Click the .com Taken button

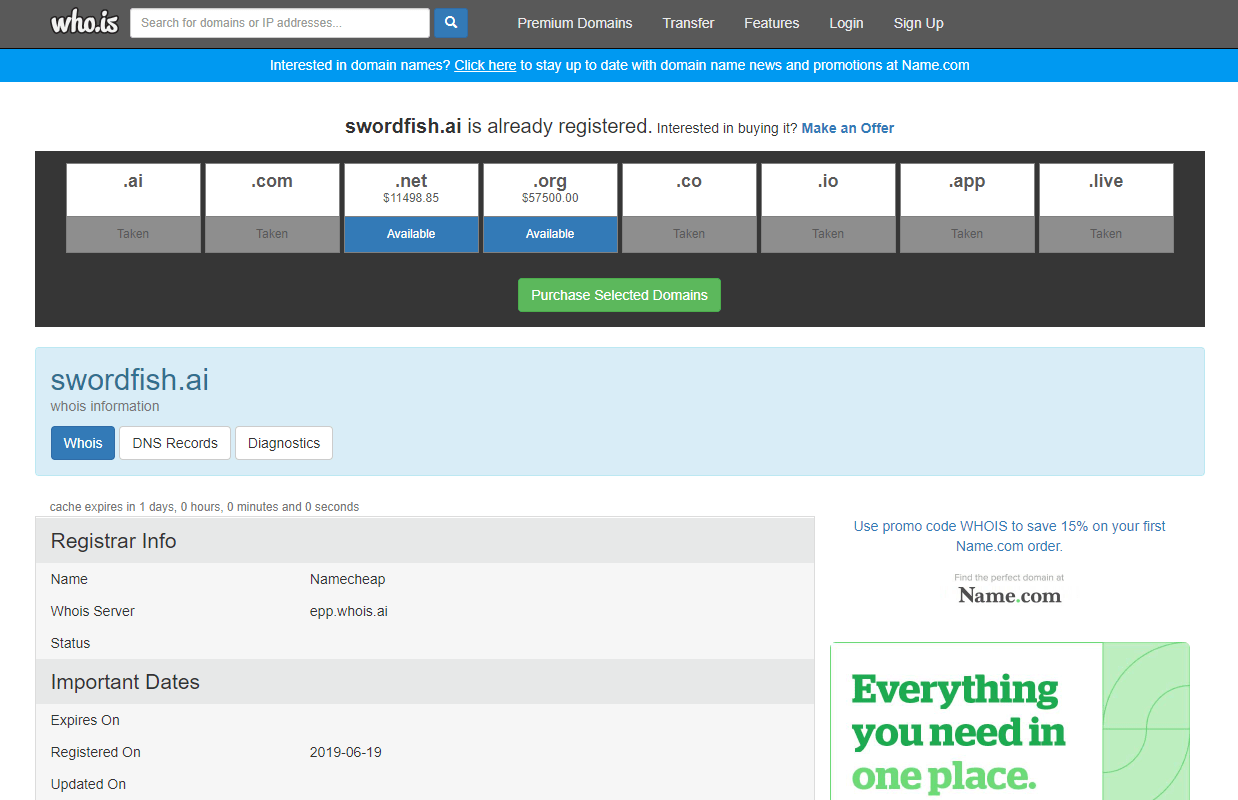click(272, 234)
